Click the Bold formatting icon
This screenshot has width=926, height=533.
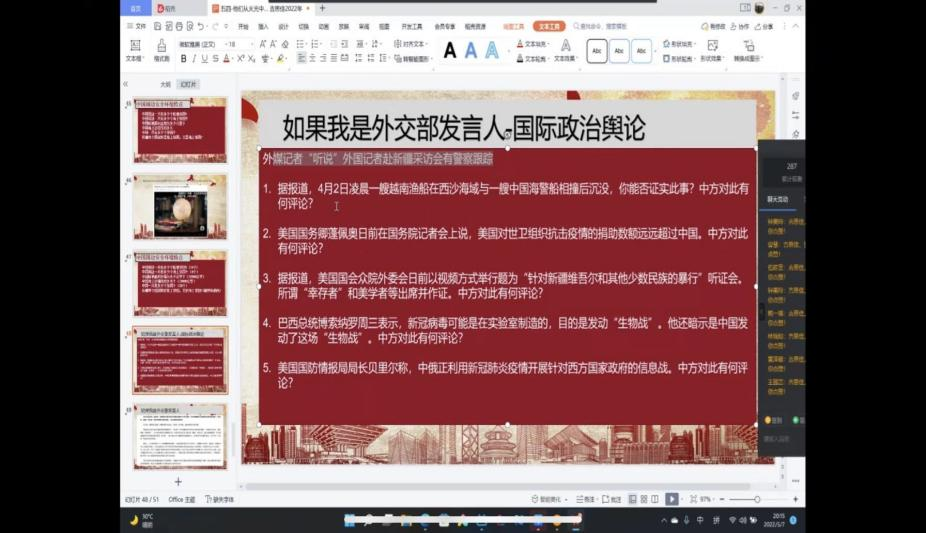tap(183, 59)
